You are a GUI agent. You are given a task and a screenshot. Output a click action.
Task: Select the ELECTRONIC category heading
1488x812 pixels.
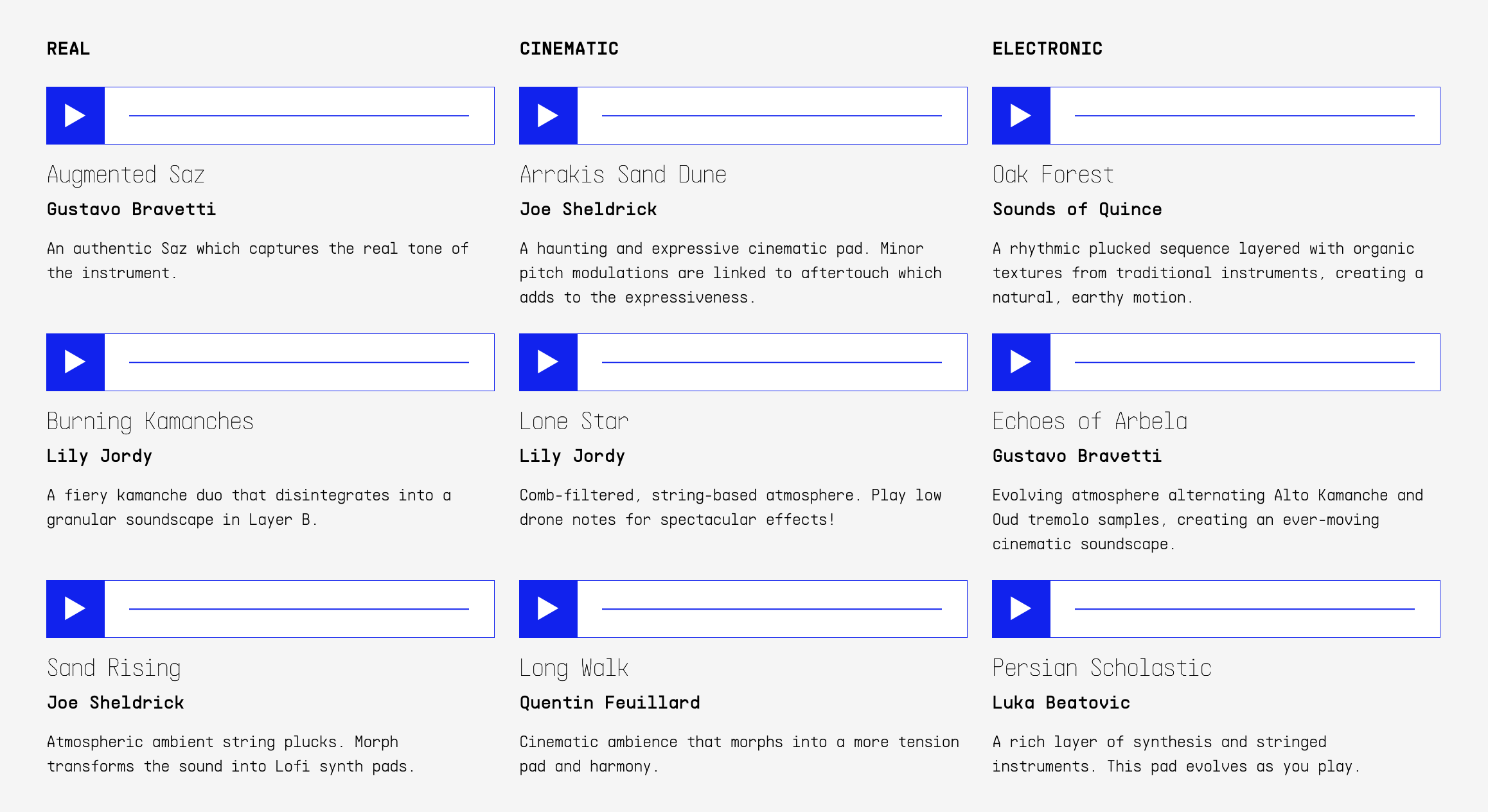click(x=1047, y=49)
